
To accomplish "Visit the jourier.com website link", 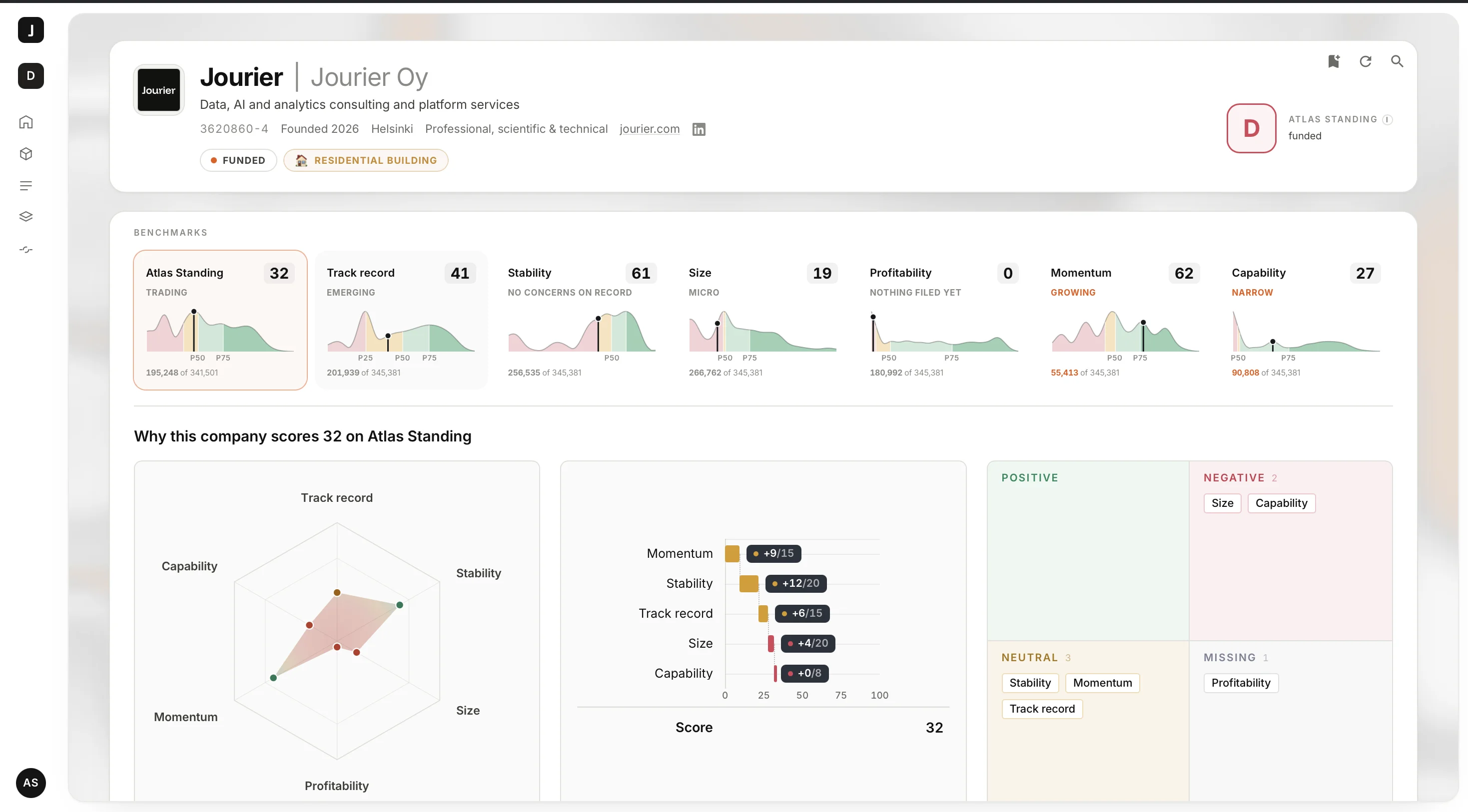I will click(x=650, y=129).
